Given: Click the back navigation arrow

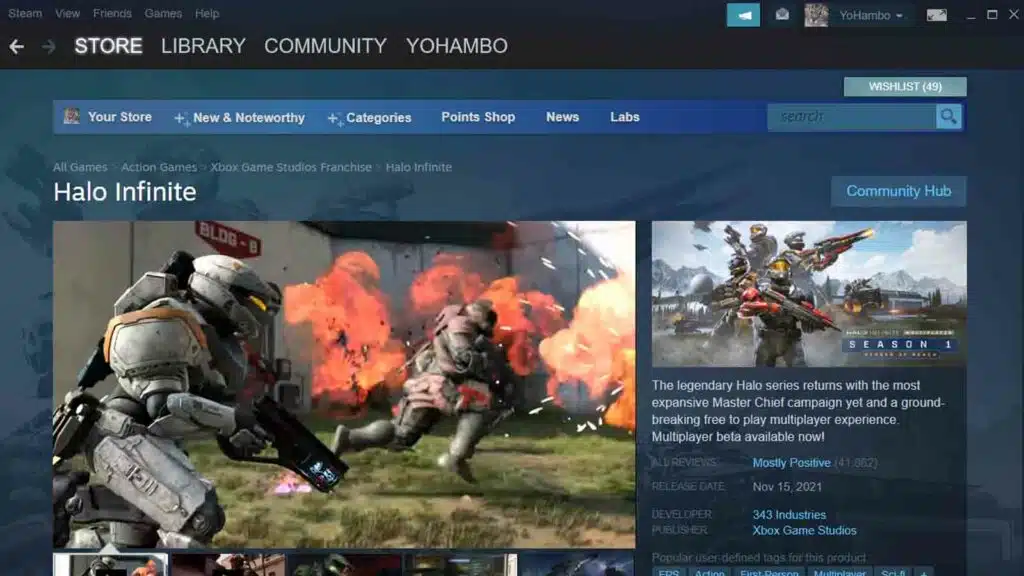Looking at the screenshot, I should (14, 45).
